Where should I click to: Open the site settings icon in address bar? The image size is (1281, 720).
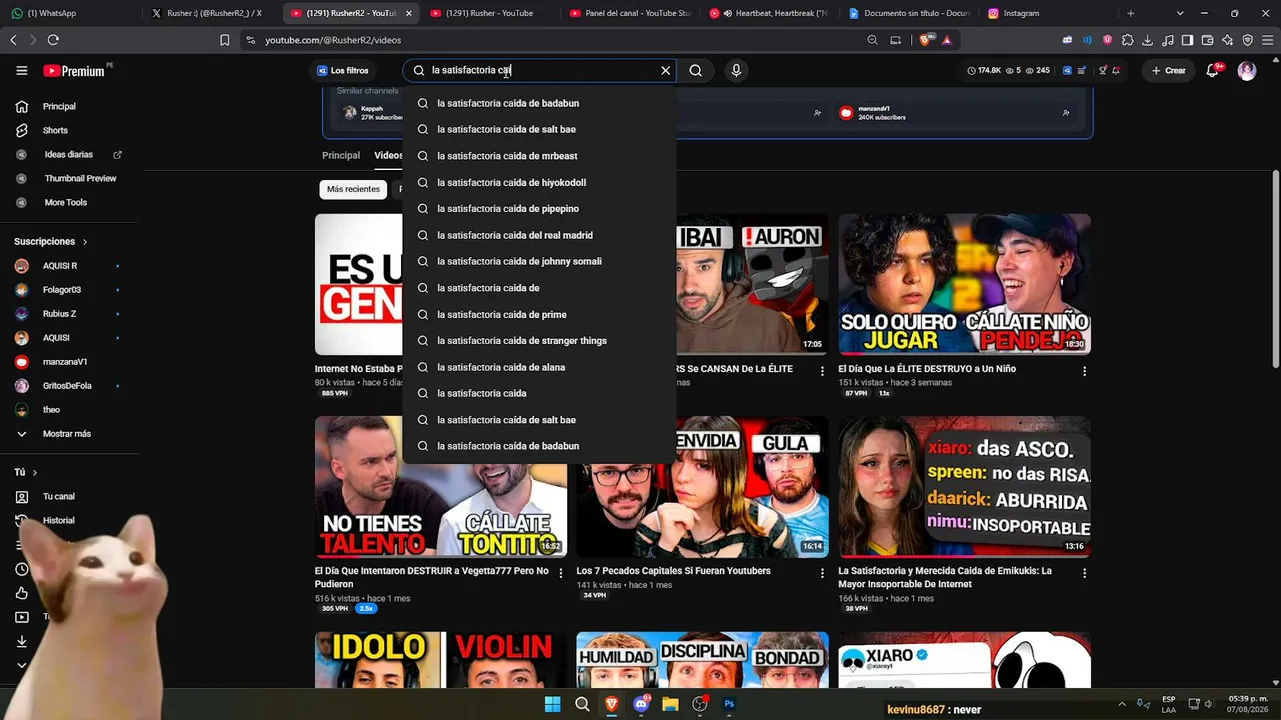249,40
